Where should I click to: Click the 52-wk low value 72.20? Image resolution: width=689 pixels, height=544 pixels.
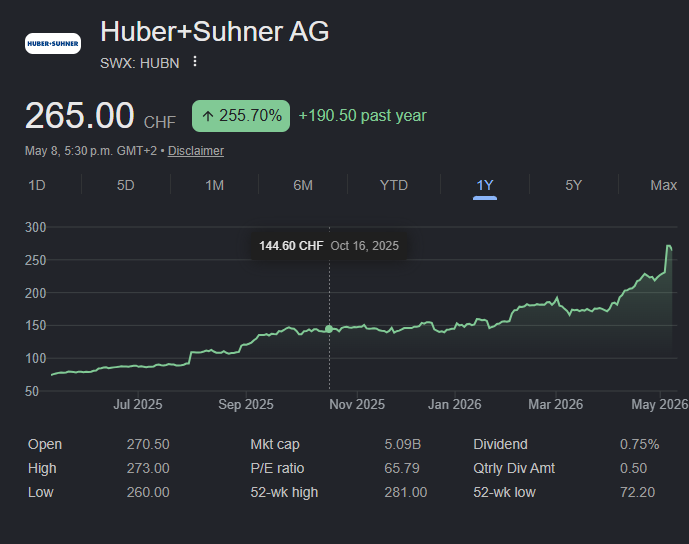[x=638, y=492]
